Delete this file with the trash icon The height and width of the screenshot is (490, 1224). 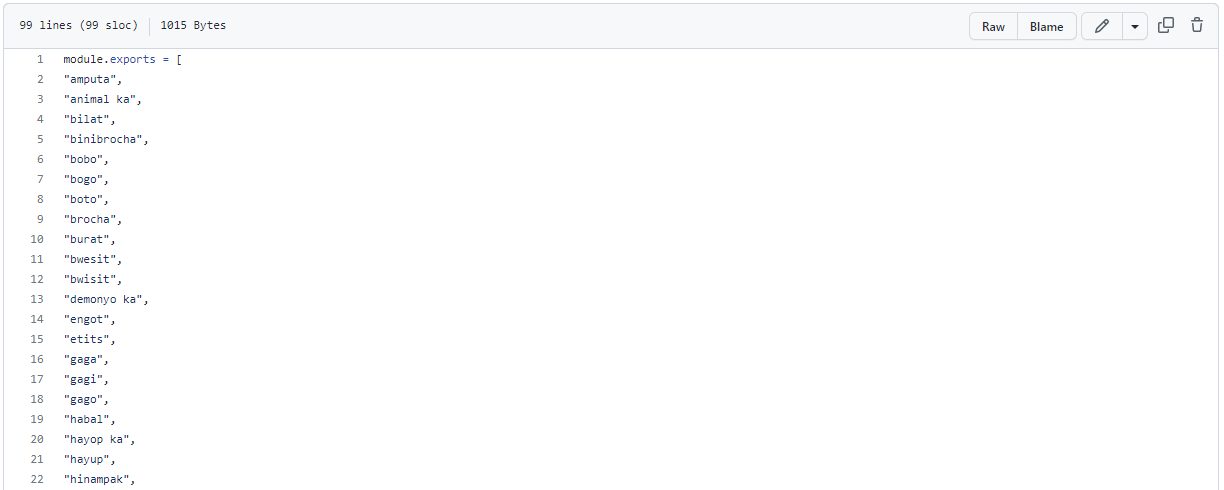[x=1197, y=26]
